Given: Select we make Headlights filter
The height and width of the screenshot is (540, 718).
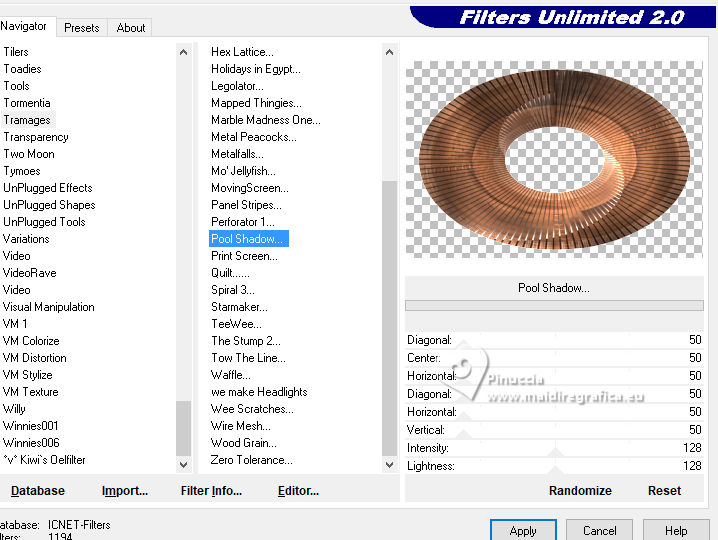Looking at the screenshot, I should point(259,392).
